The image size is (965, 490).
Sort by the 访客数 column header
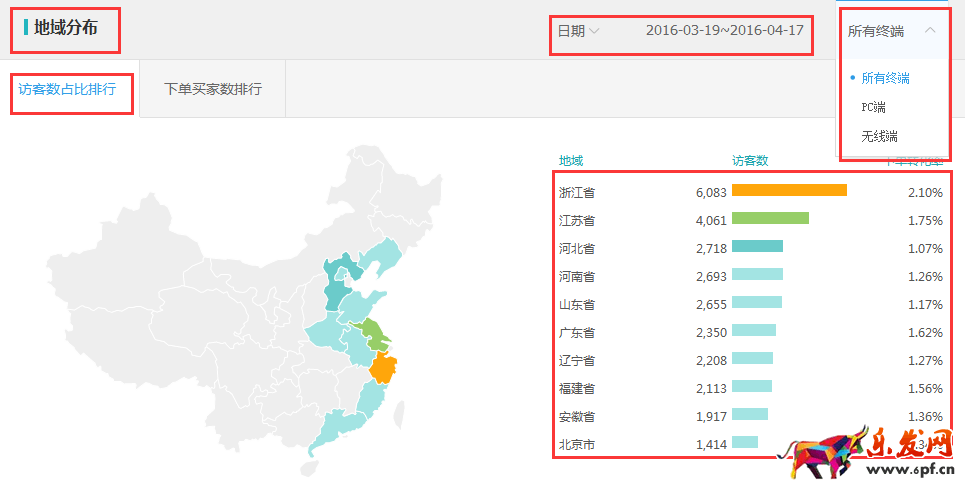[x=749, y=160]
